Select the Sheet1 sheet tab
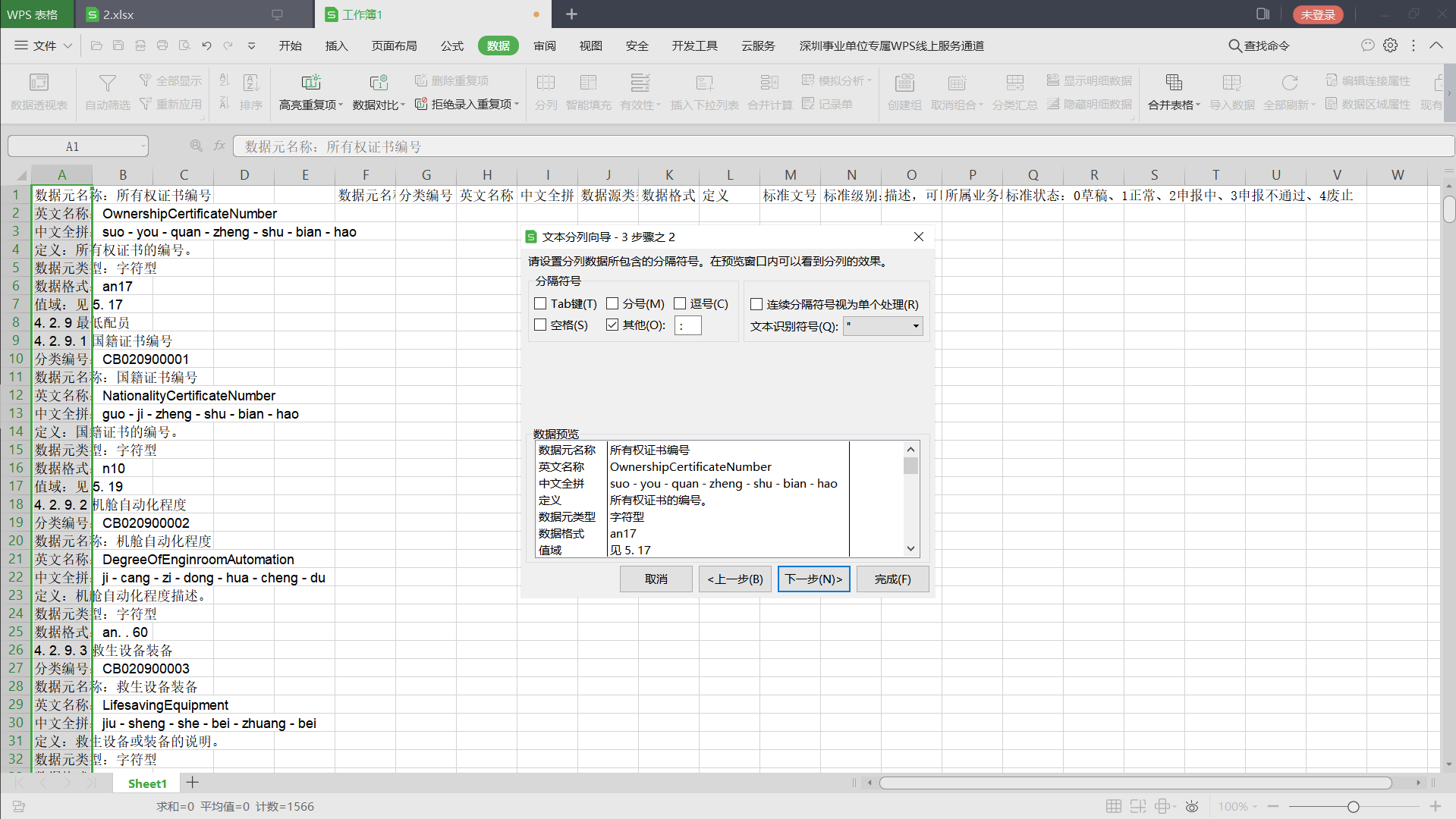 tap(147, 783)
